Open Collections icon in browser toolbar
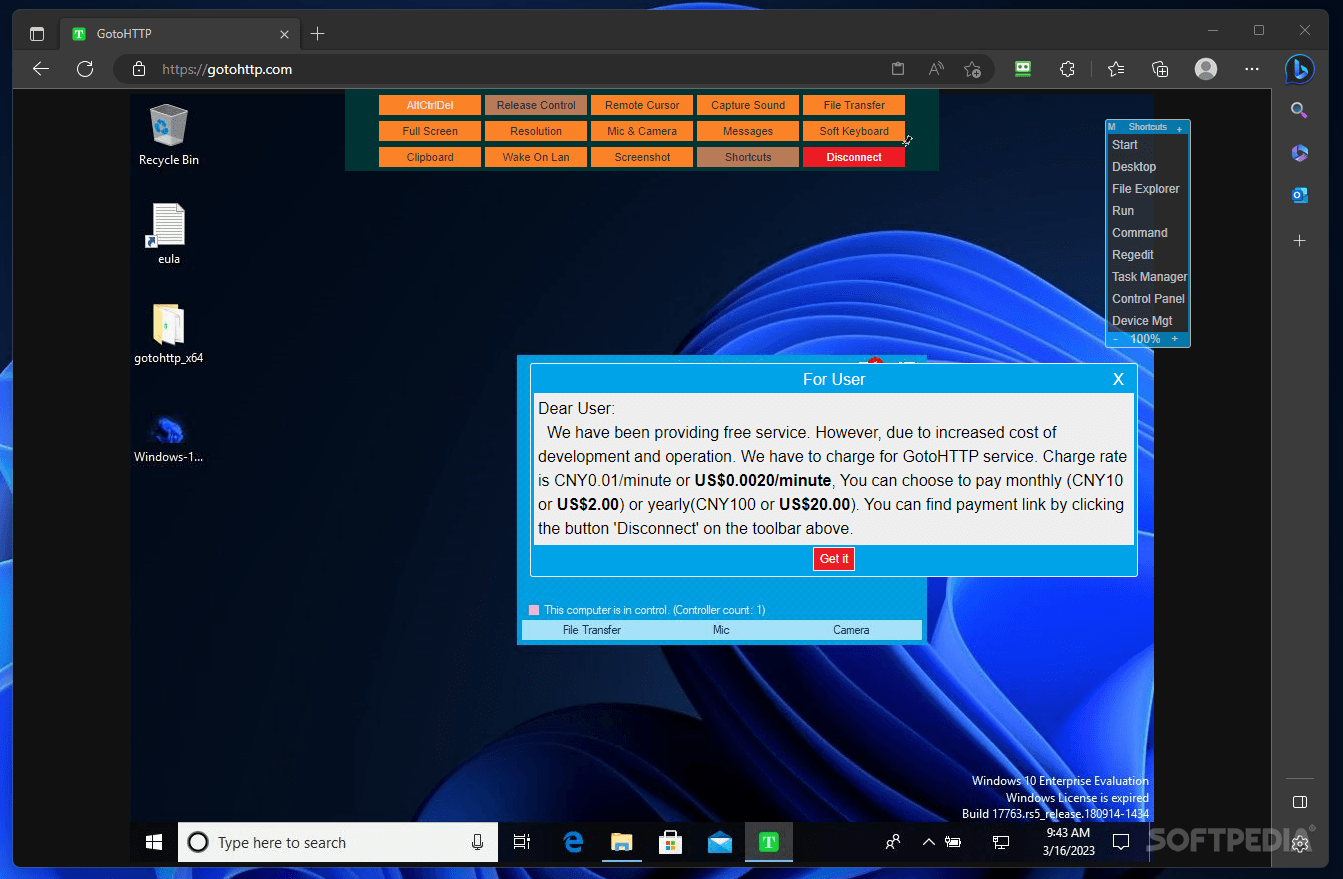 pos(1160,69)
